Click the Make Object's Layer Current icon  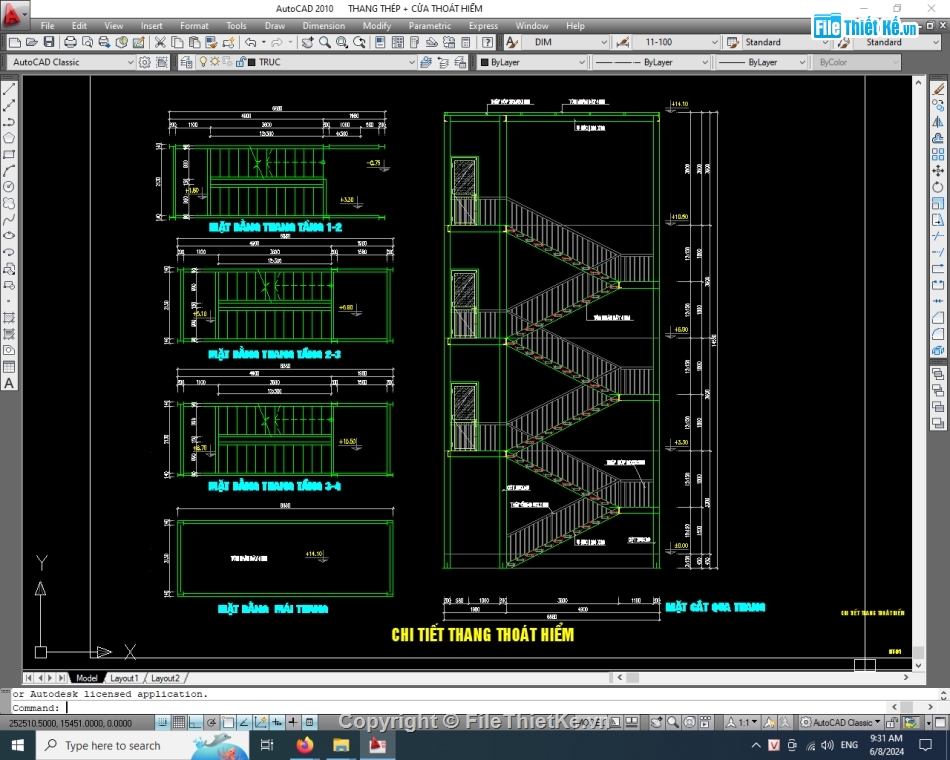tap(426, 62)
